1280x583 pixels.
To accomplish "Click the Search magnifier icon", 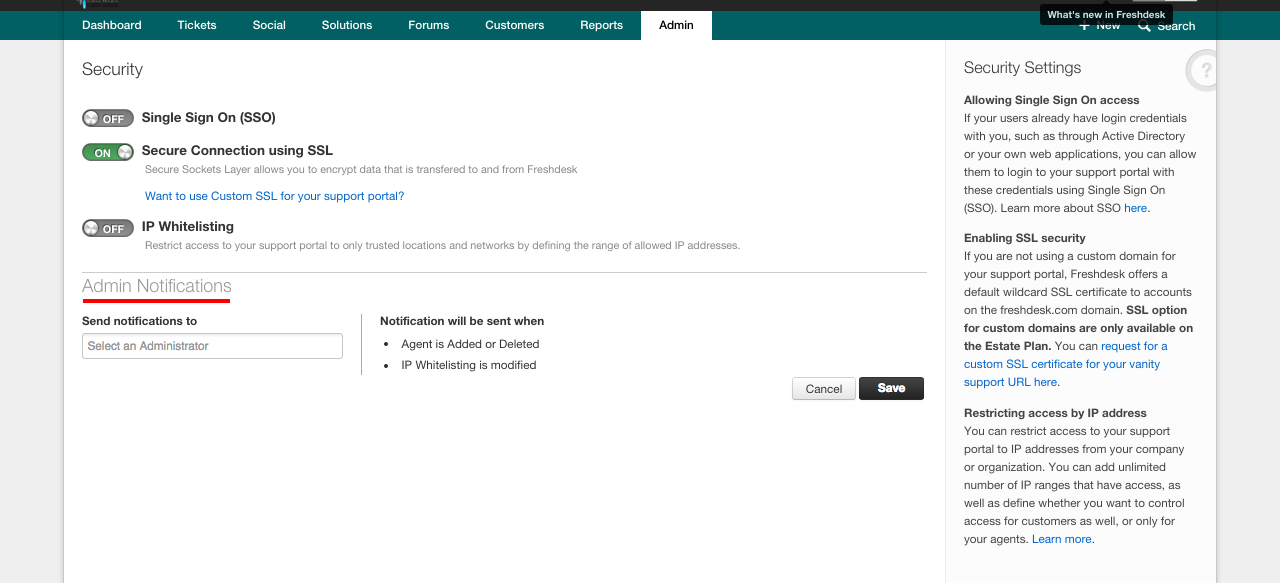I will pos(1144,26).
